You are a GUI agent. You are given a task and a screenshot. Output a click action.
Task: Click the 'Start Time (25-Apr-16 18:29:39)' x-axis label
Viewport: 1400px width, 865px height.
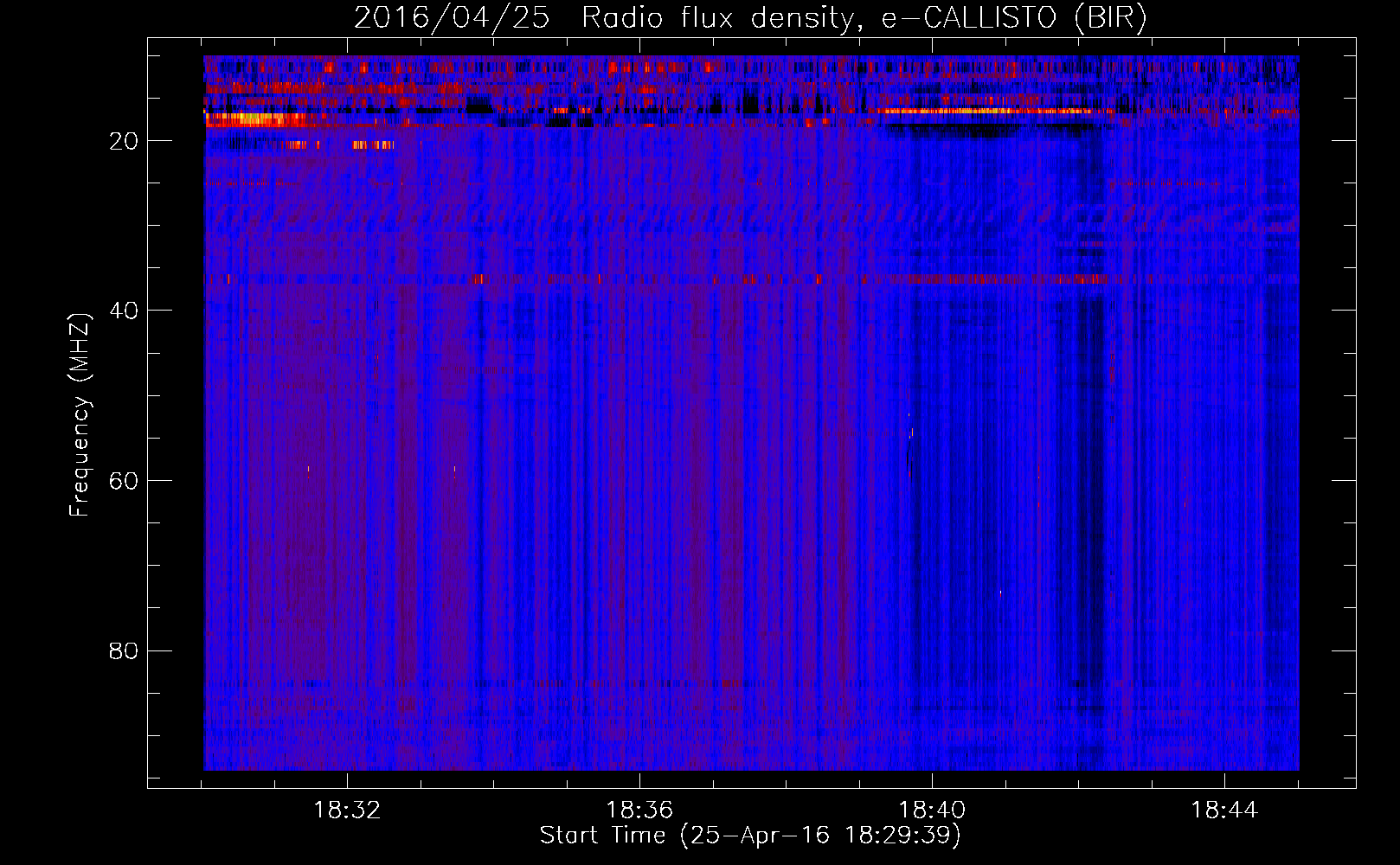coord(750,836)
